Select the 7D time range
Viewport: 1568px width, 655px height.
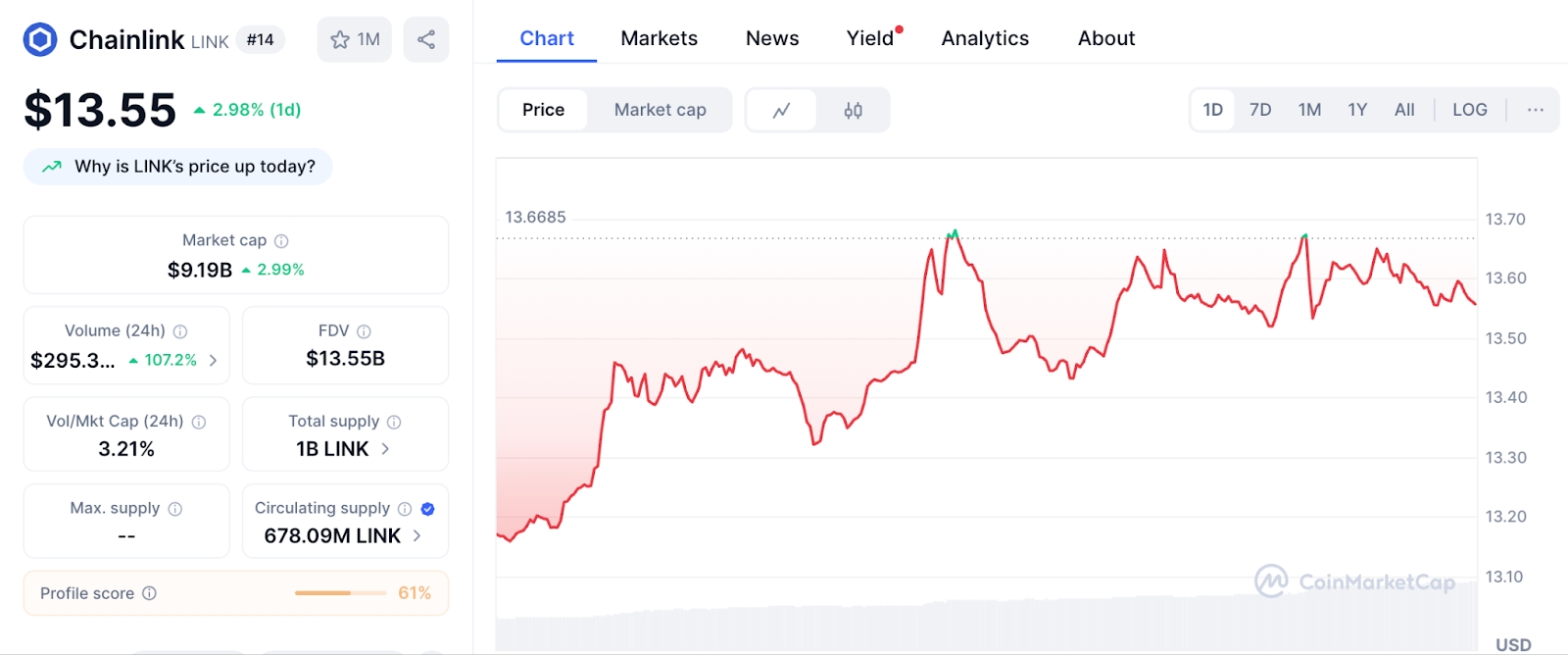[x=1260, y=110]
